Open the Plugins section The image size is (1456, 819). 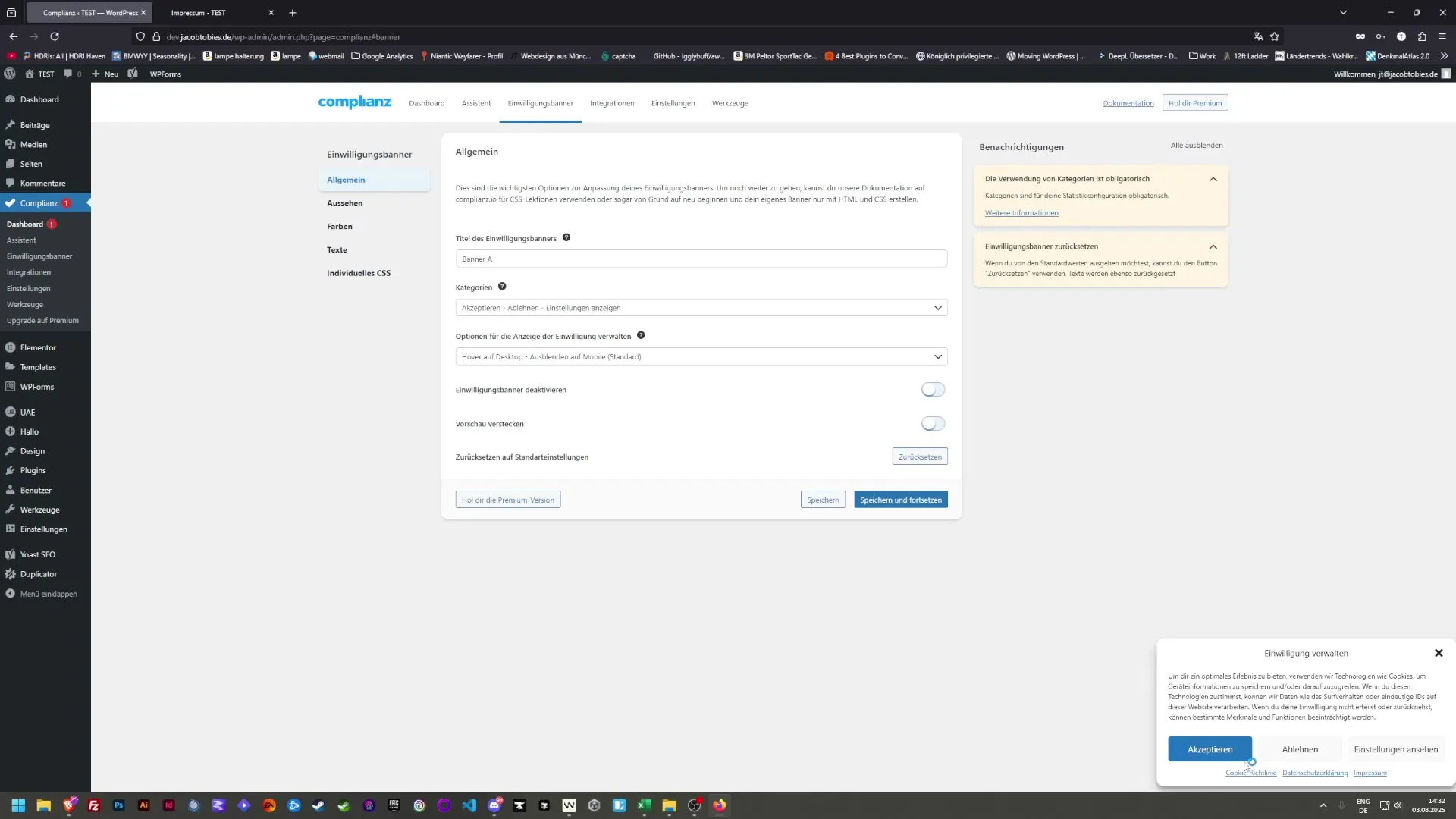pyautogui.click(x=33, y=470)
